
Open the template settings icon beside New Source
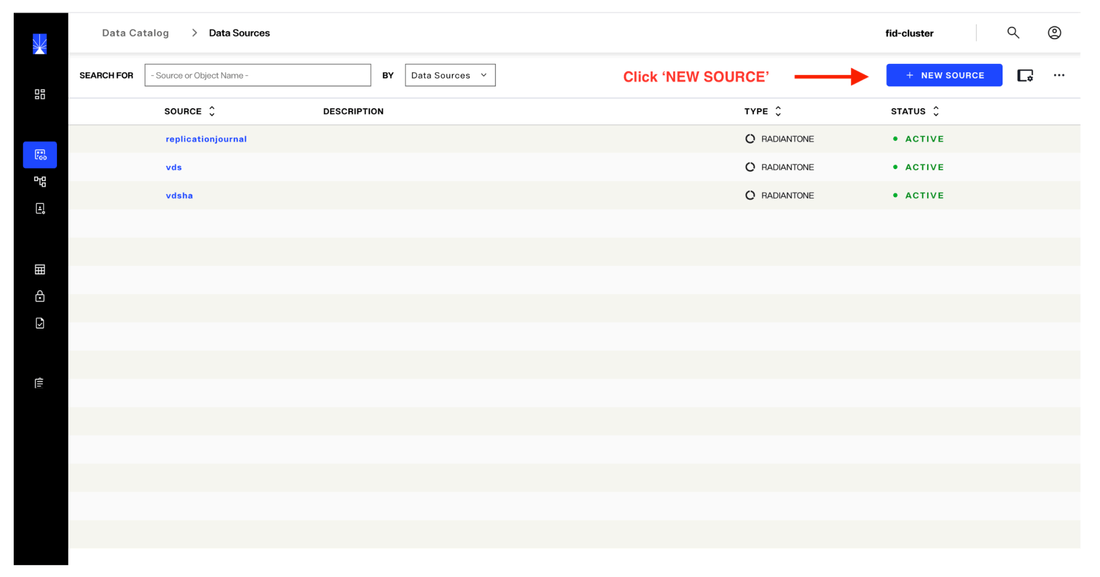pyautogui.click(x=1025, y=75)
